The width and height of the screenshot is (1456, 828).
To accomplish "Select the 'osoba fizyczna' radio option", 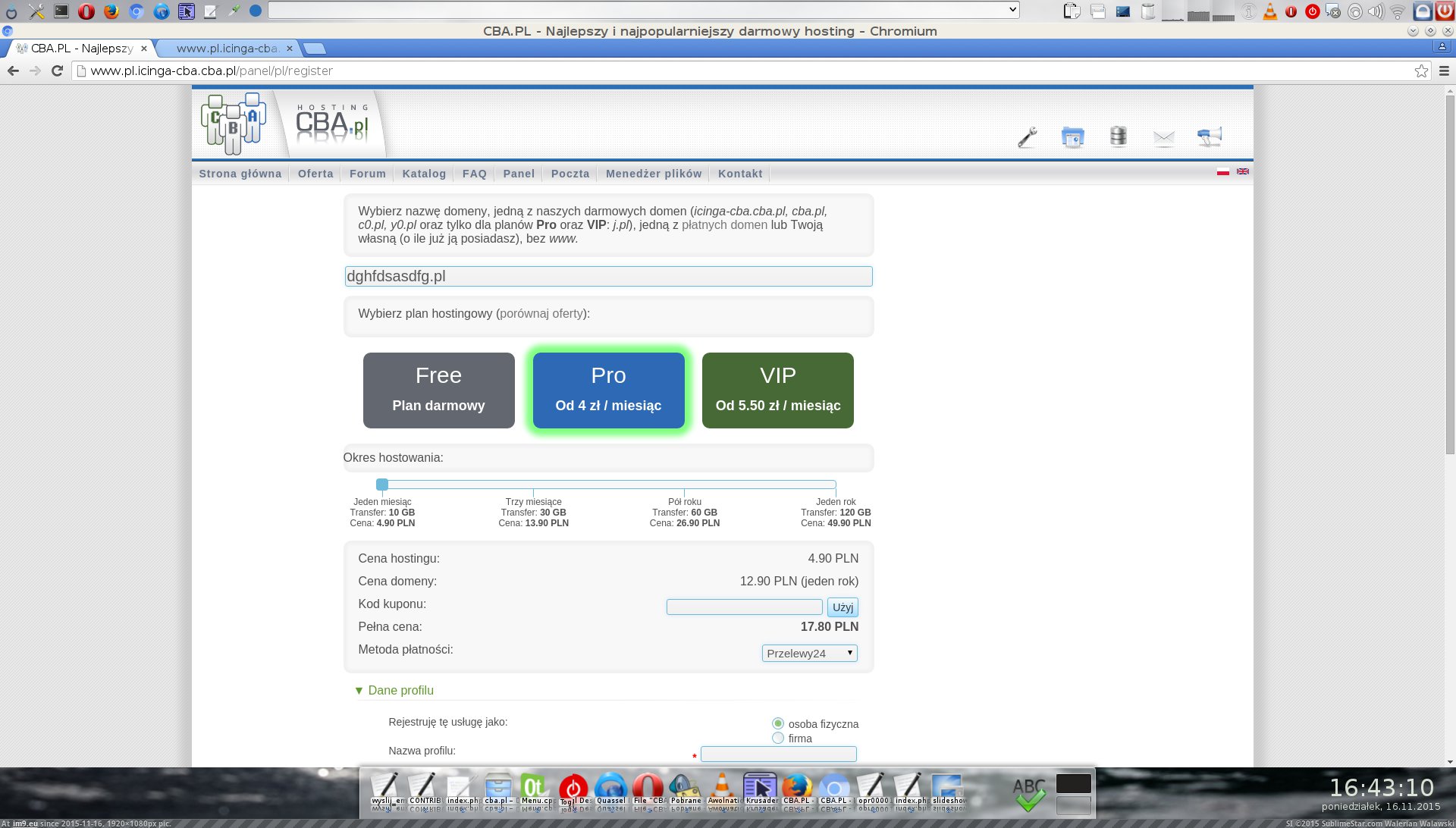I will click(777, 723).
